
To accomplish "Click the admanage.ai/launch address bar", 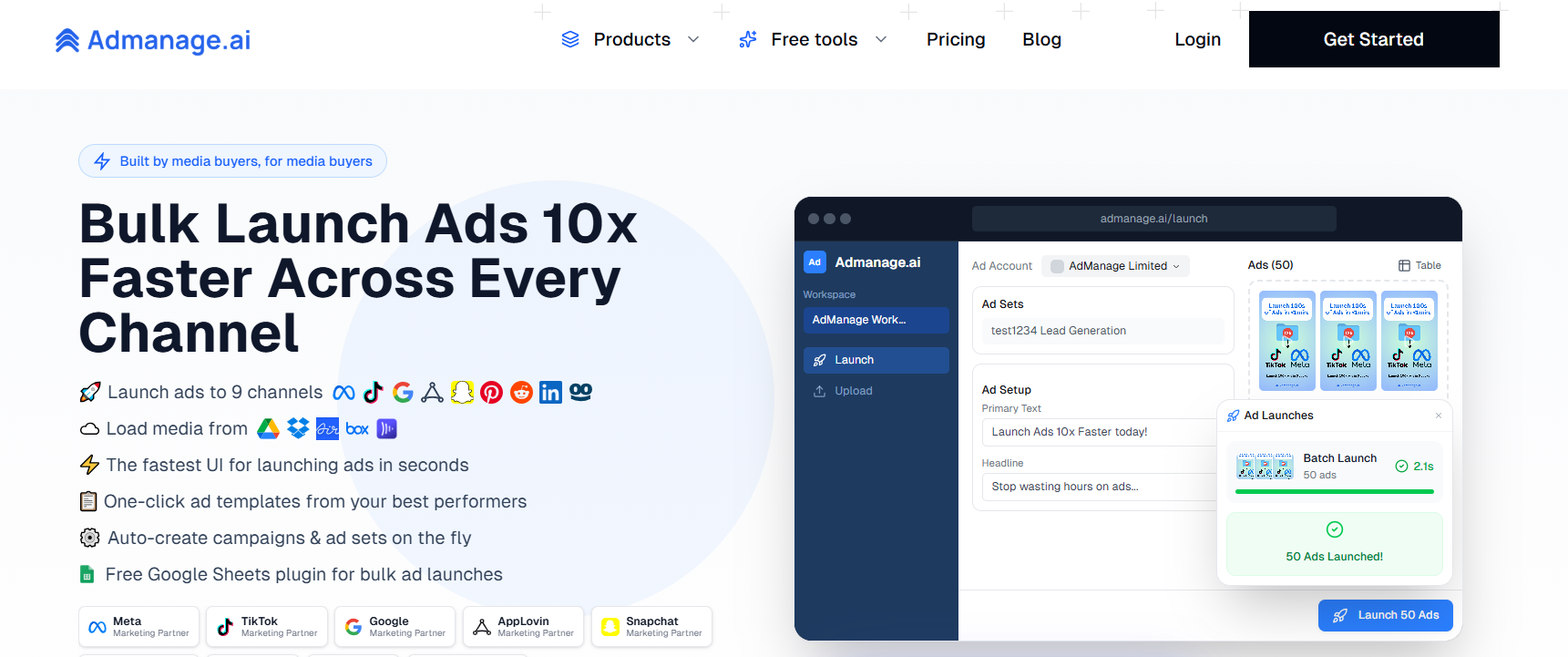I will 1154,219.
